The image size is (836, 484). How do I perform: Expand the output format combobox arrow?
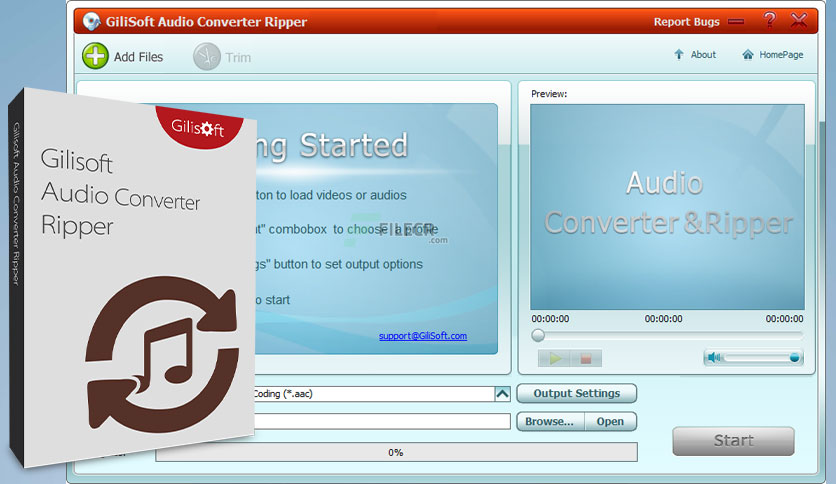click(x=502, y=394)
